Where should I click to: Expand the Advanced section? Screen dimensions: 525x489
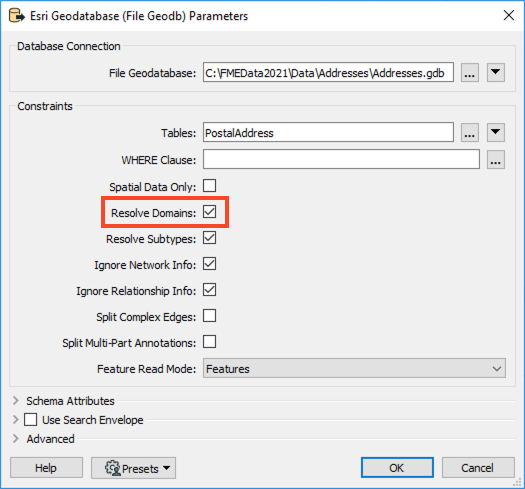tap(15, 439)
